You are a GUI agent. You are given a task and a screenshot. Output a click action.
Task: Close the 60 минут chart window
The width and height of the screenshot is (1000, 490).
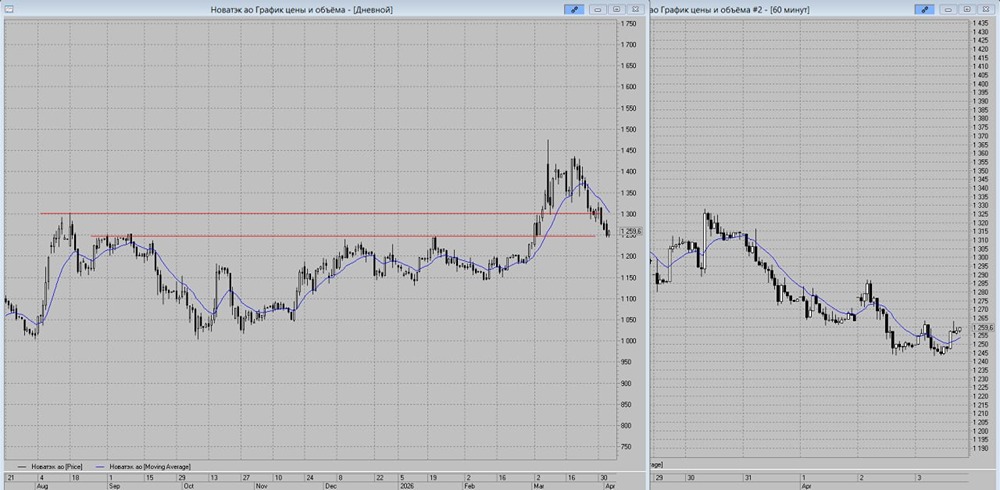point(985,9)
